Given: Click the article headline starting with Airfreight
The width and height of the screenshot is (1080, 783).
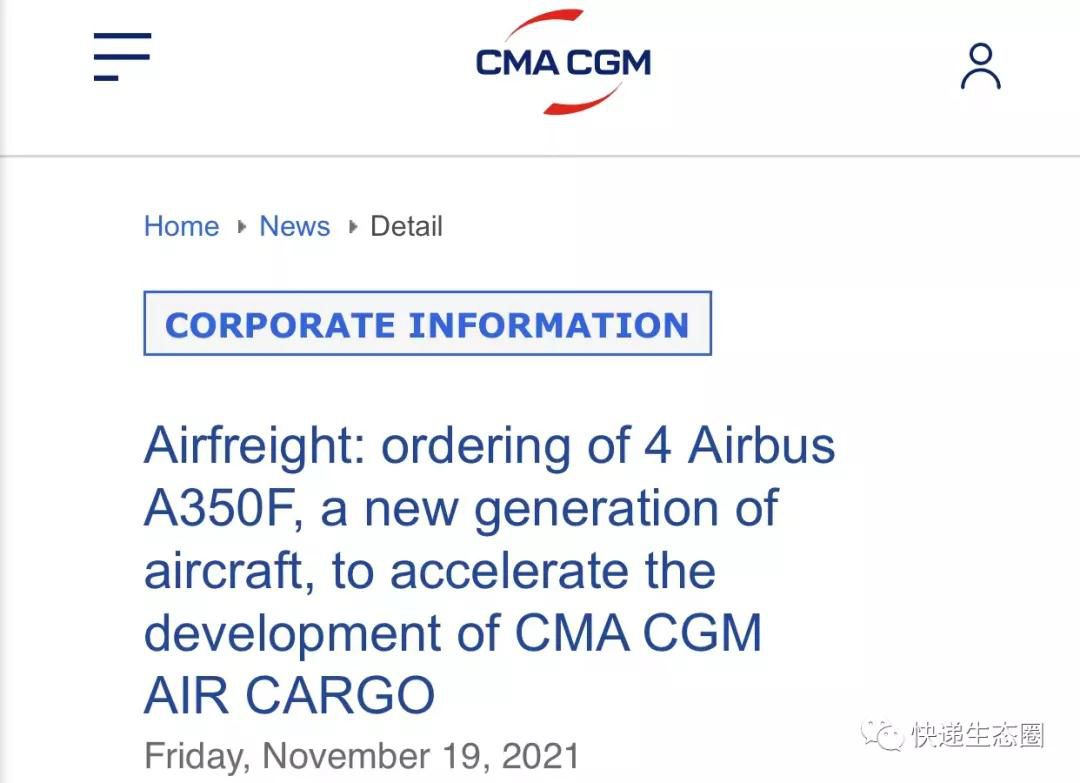Looking at the screenshot, I should coord(489,570).
